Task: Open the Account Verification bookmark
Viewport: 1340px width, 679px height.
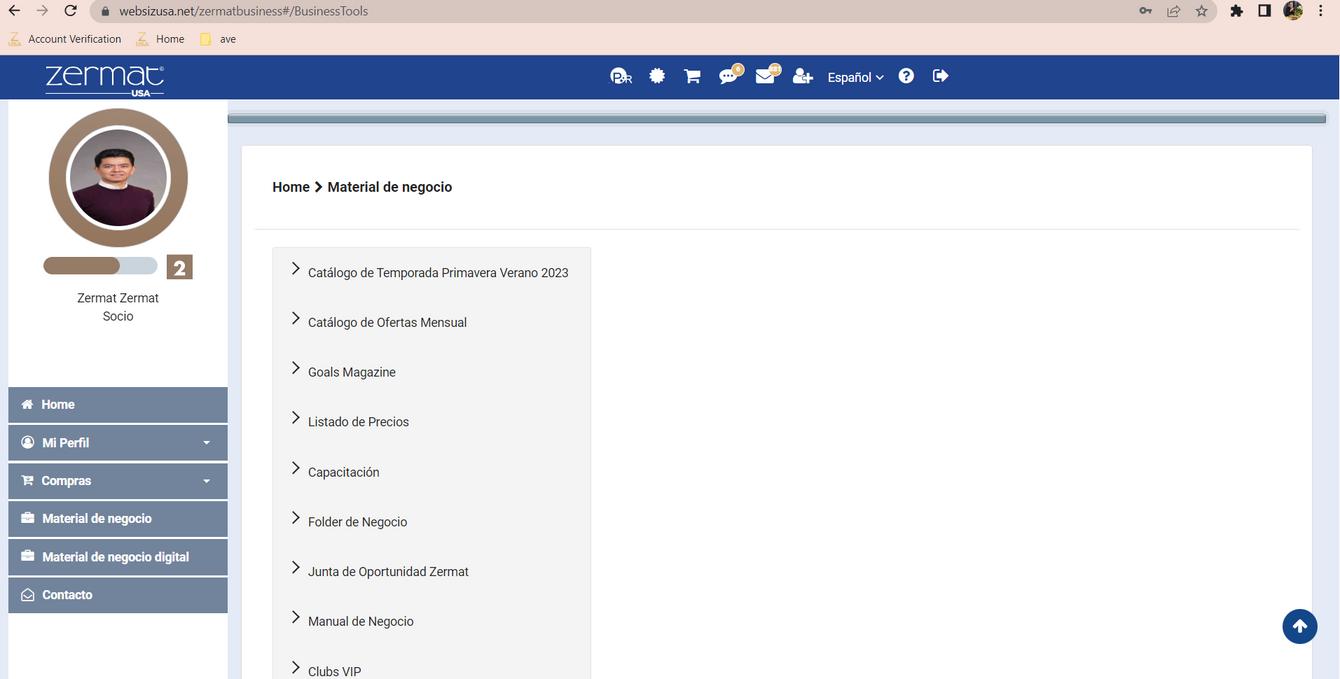Action: click(65, 39)
